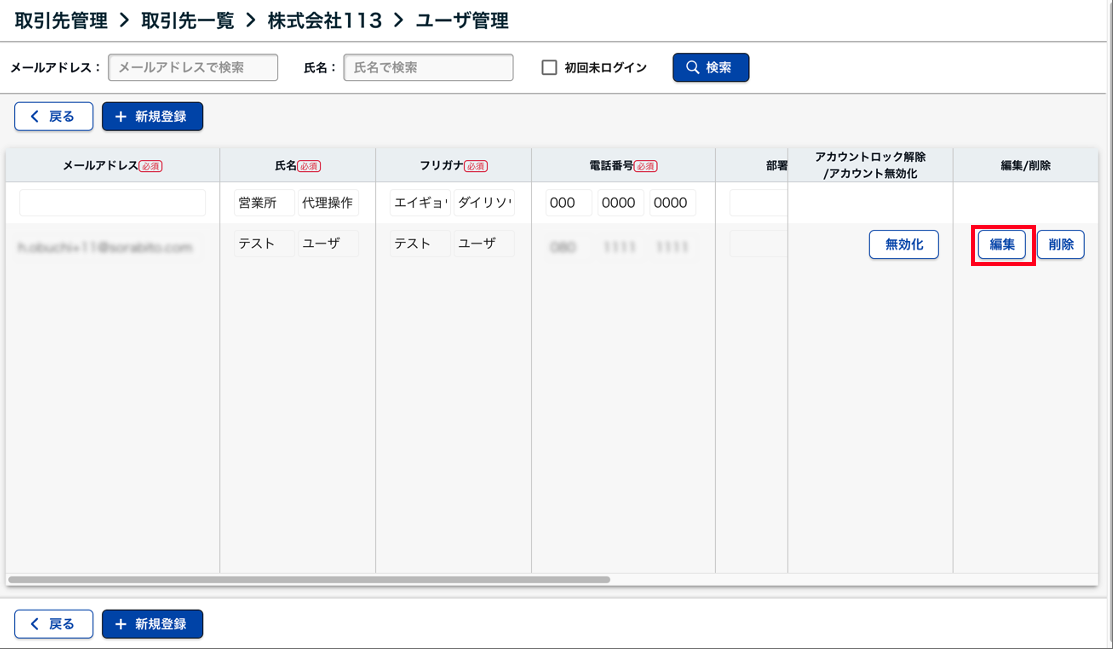The width and height of the screenshot is (1115, 651).
Task: Click 無効化 to disable the account
Action: pos(903,245)
